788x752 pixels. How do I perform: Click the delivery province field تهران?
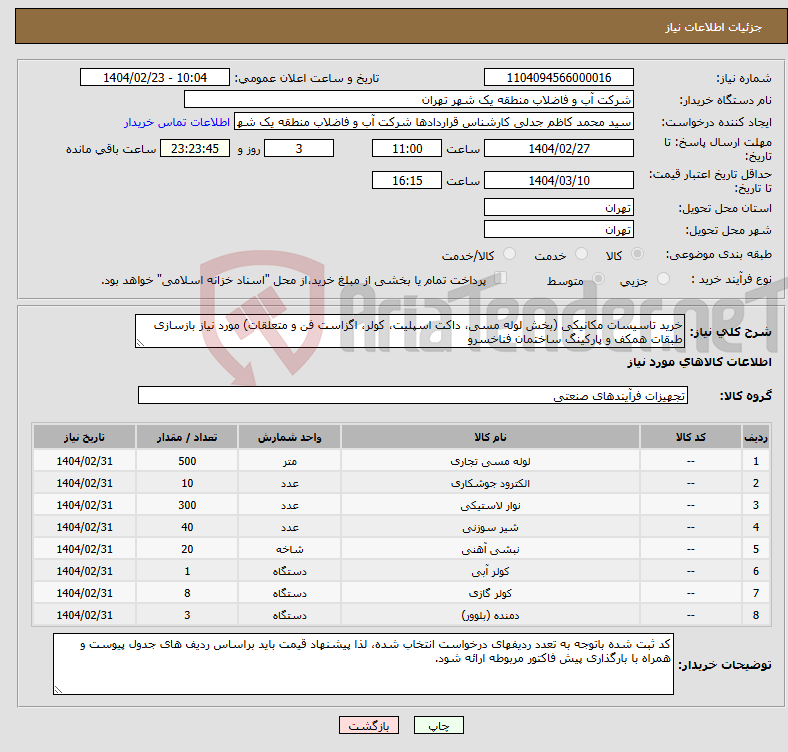[558, 207]
